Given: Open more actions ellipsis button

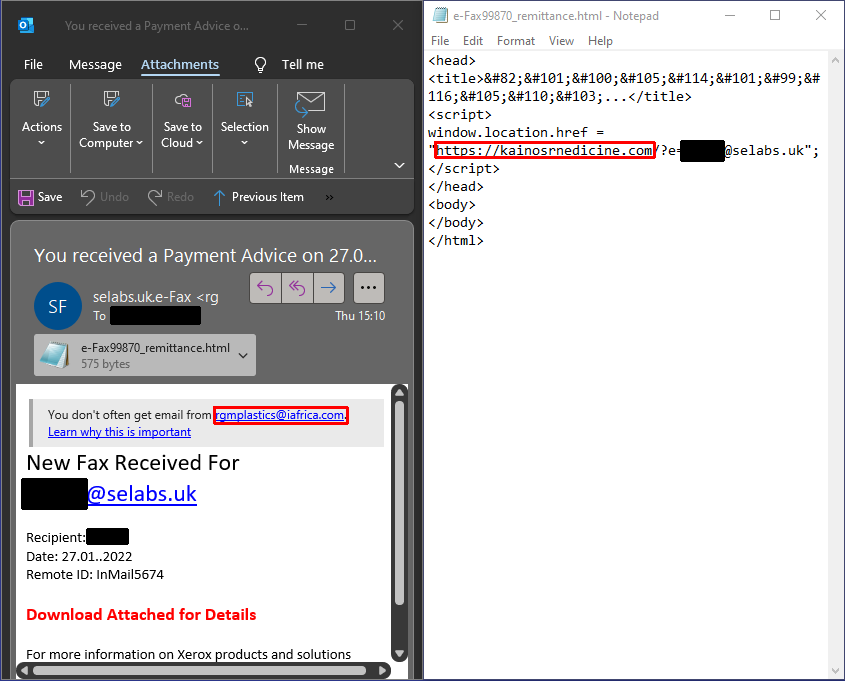Looking at the screenshot, I should click(x=369, y=288).
